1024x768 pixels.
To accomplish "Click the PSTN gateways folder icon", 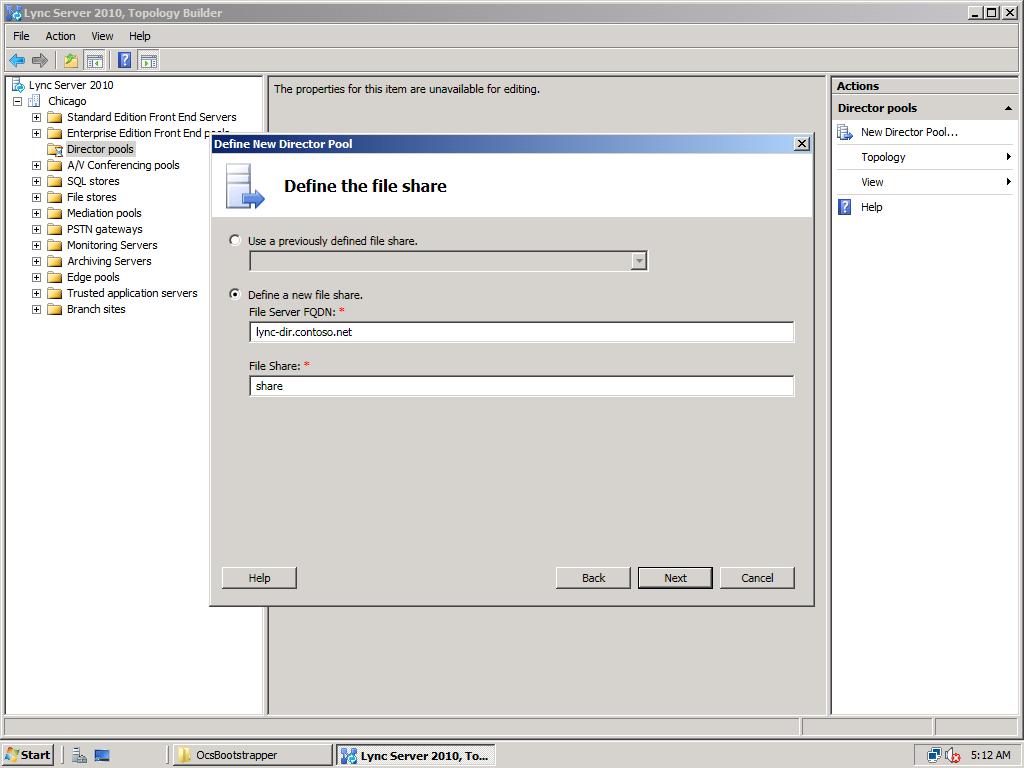I will [x=56, y=229].
